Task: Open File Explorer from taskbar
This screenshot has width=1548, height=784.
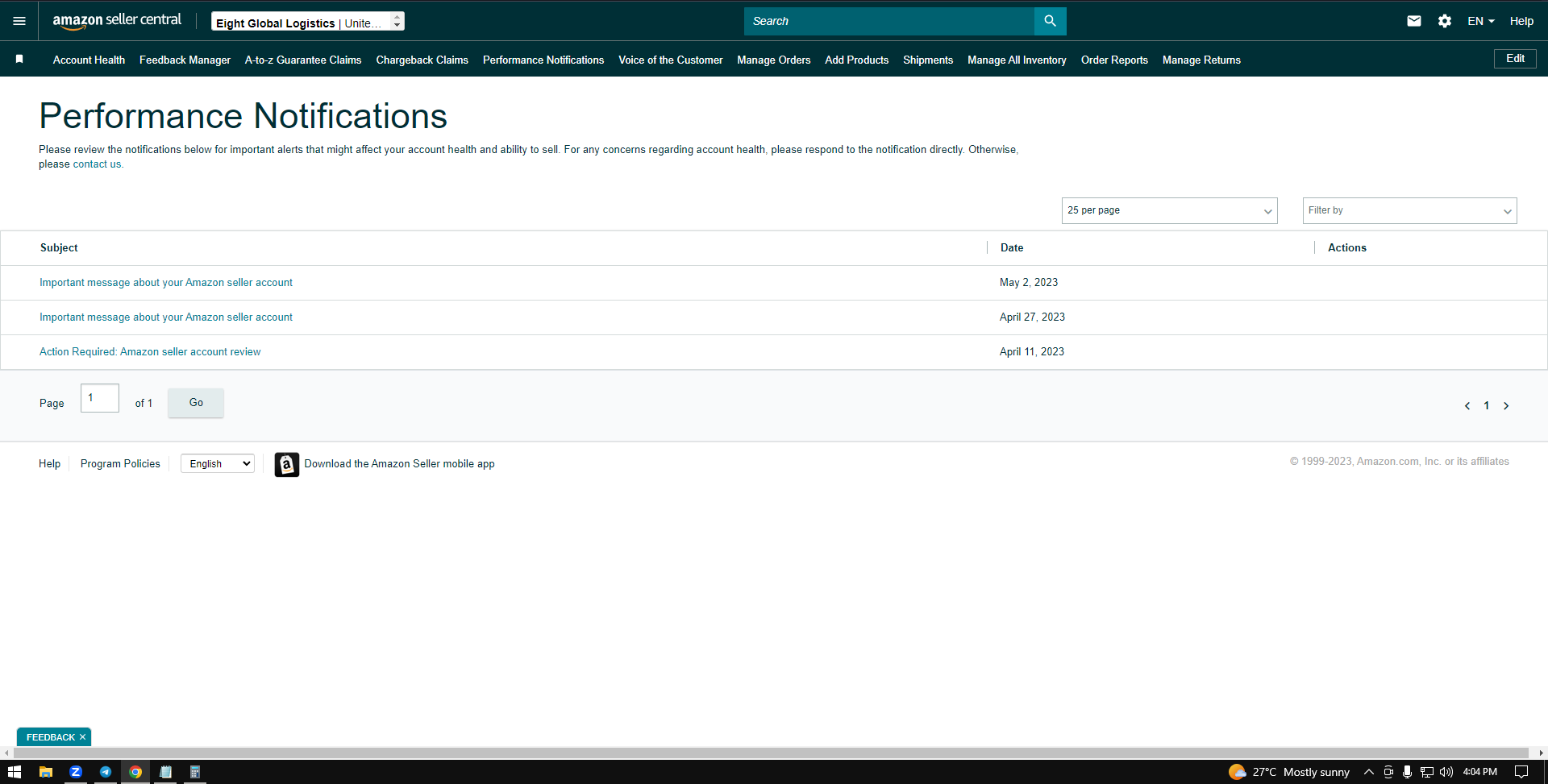Action: (x=46, y=772)
